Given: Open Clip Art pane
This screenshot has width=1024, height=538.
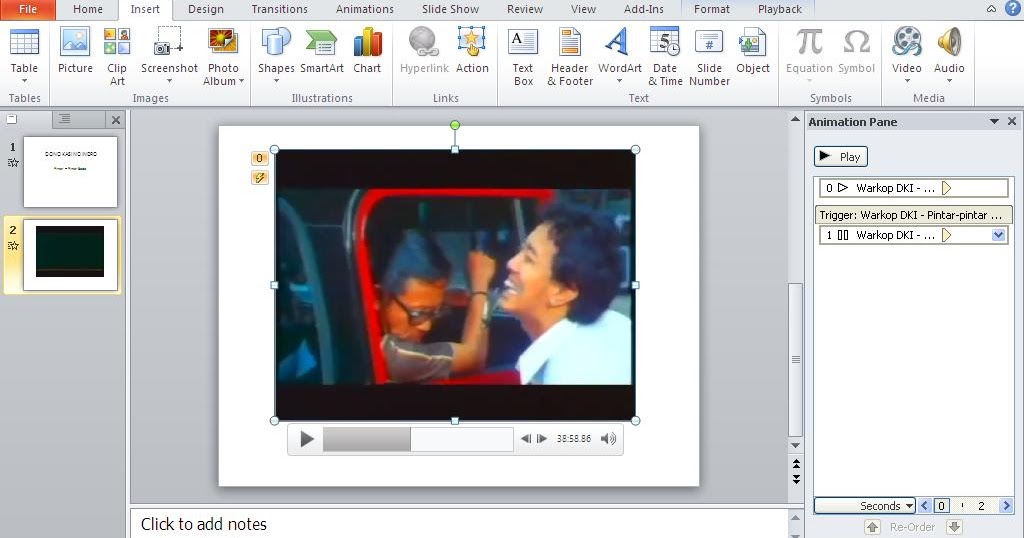Looking at the screenshot, I should point(117,57).
